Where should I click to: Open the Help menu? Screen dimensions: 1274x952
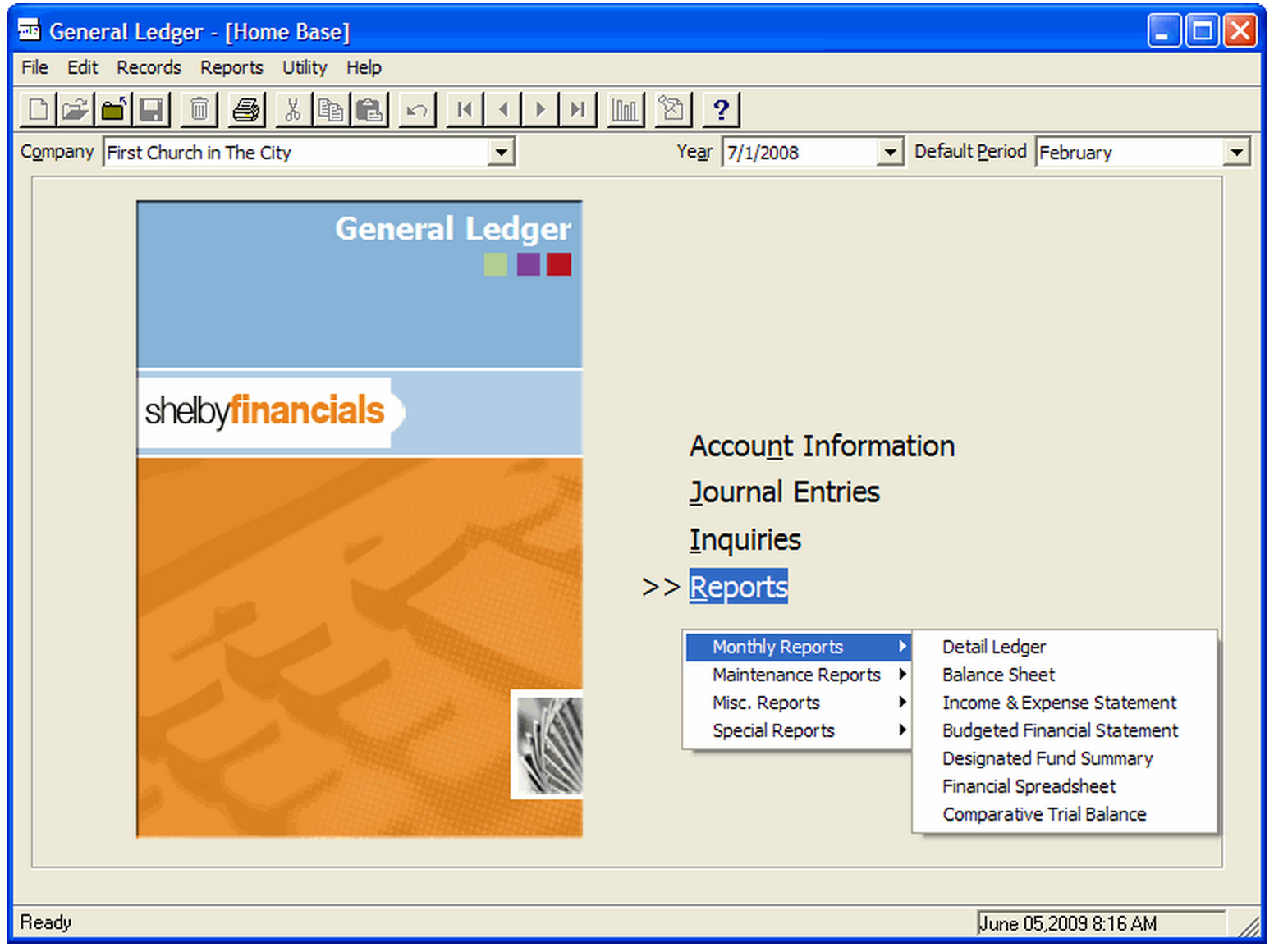pos(364,67)
